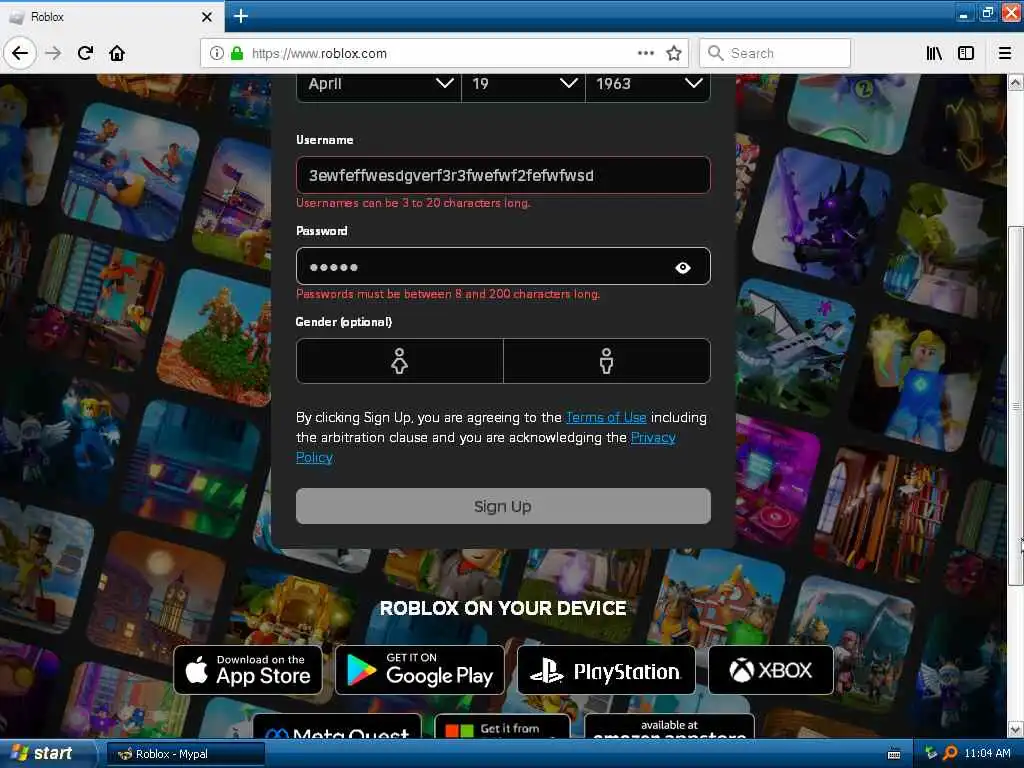Switch to the Roblox tab

click(111, 16)
